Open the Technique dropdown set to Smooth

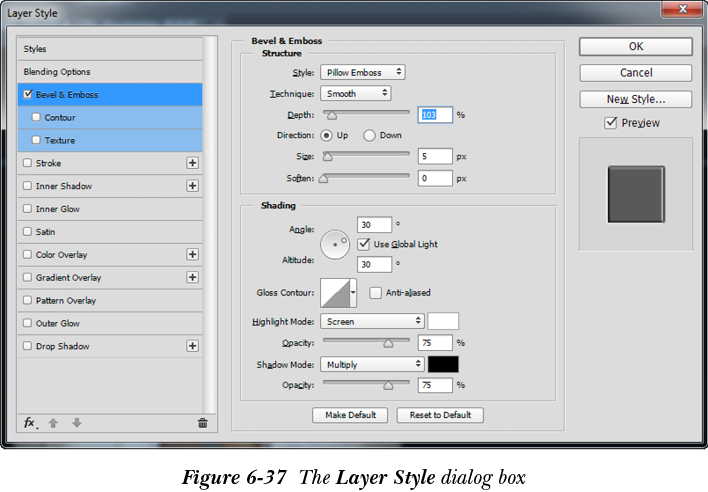[x=355, y=93]
